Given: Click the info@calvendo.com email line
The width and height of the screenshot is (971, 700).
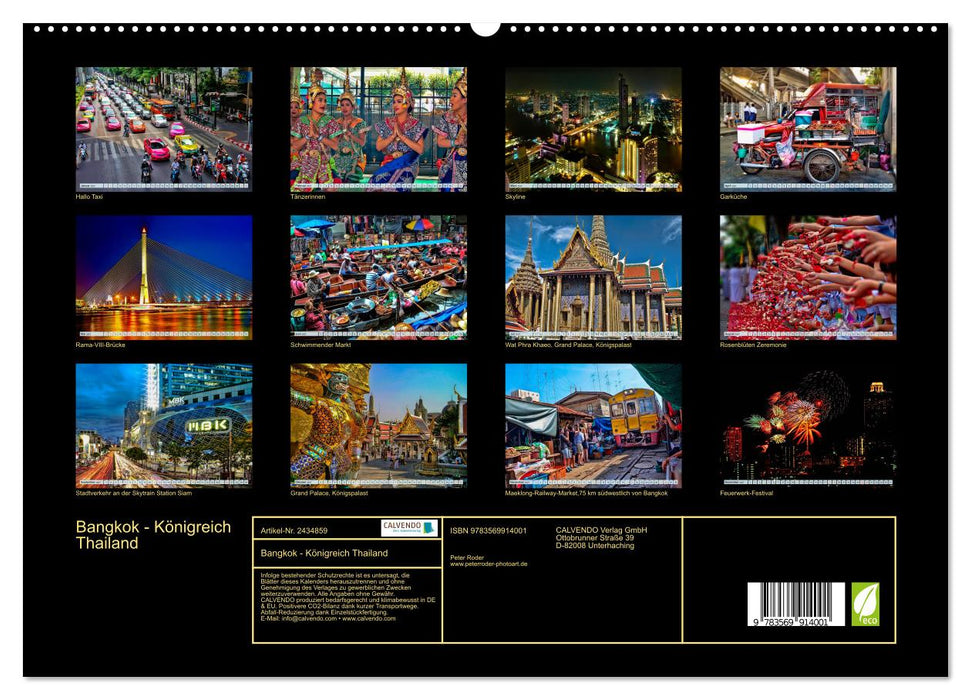Looking at the screenshot, I should 328,618.
